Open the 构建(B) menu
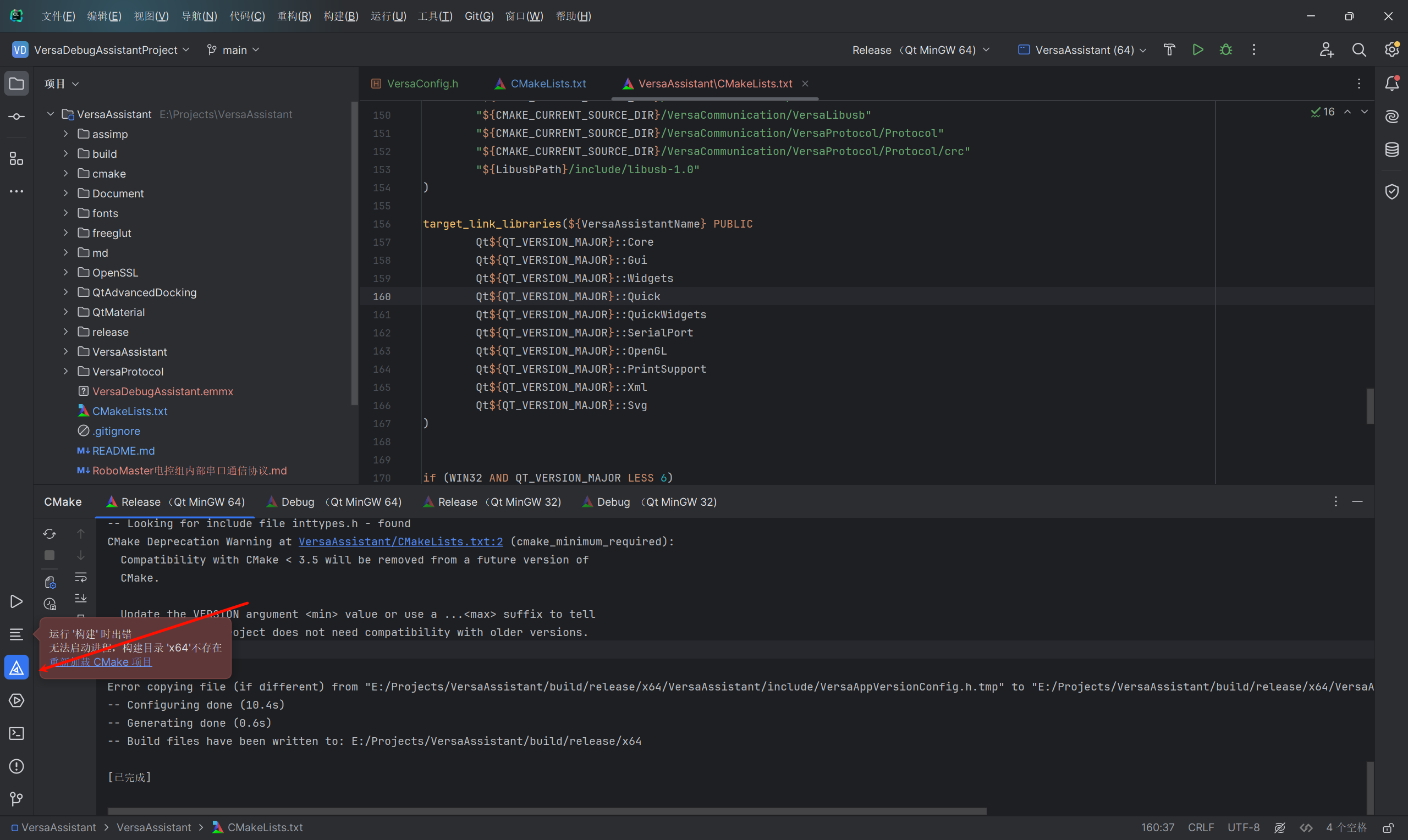 point(341,16)
